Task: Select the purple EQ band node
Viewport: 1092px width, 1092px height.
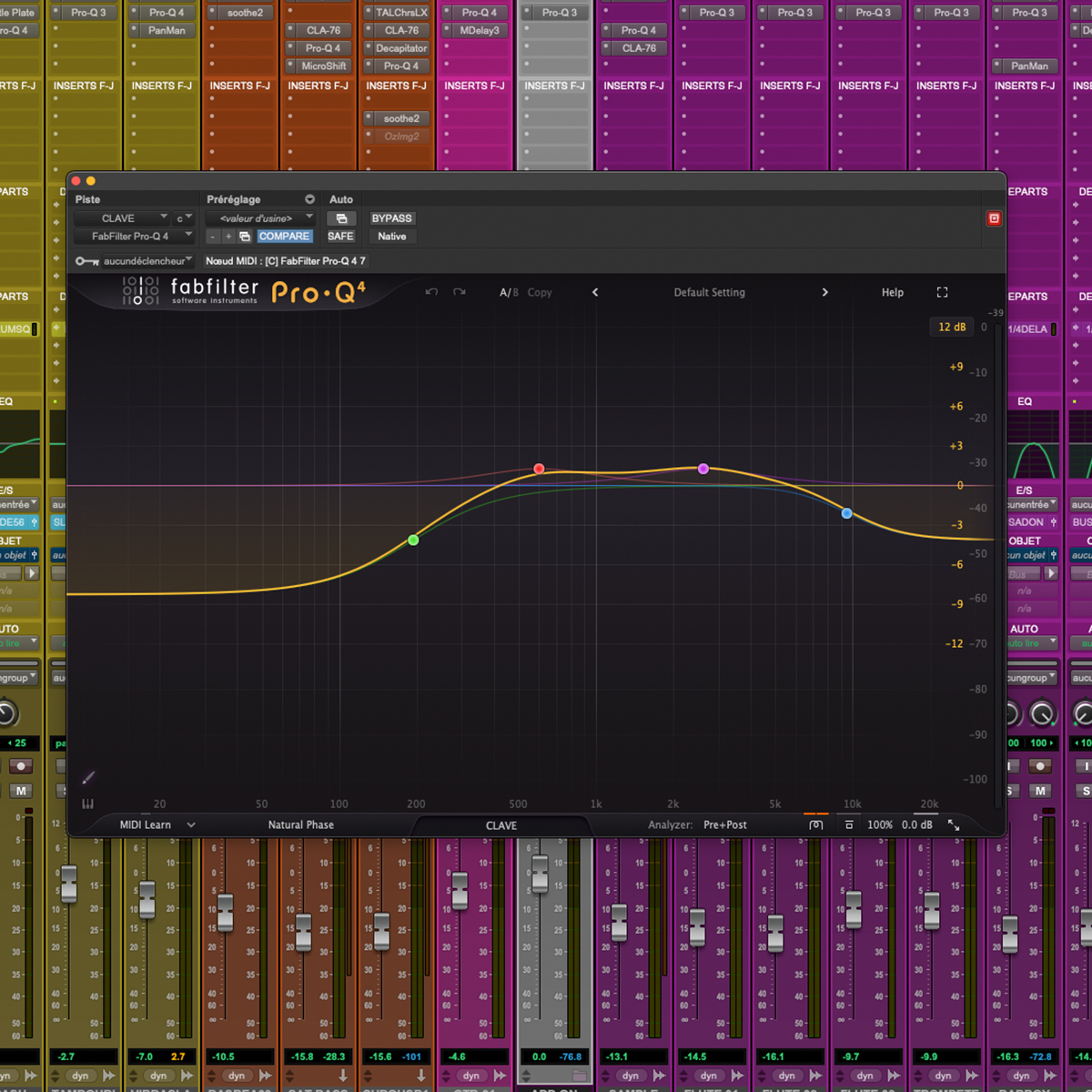Action: (703, 469)
